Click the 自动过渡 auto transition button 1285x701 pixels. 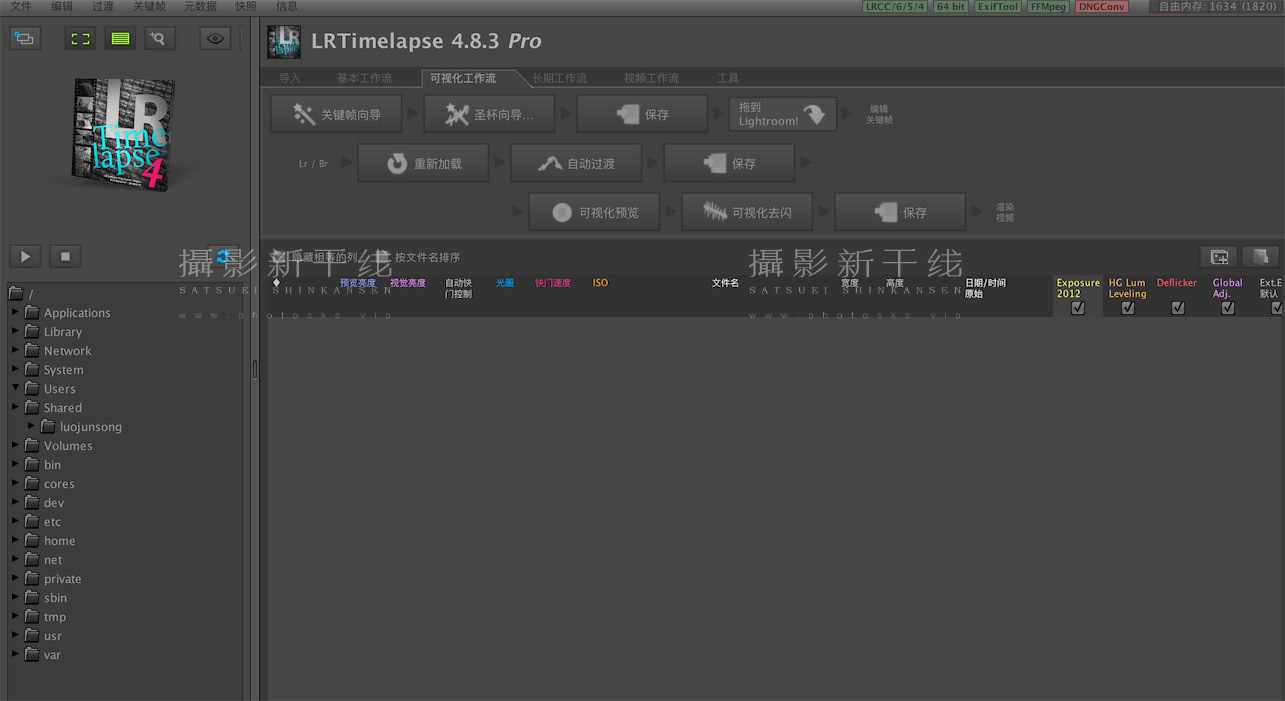(576, 163)
